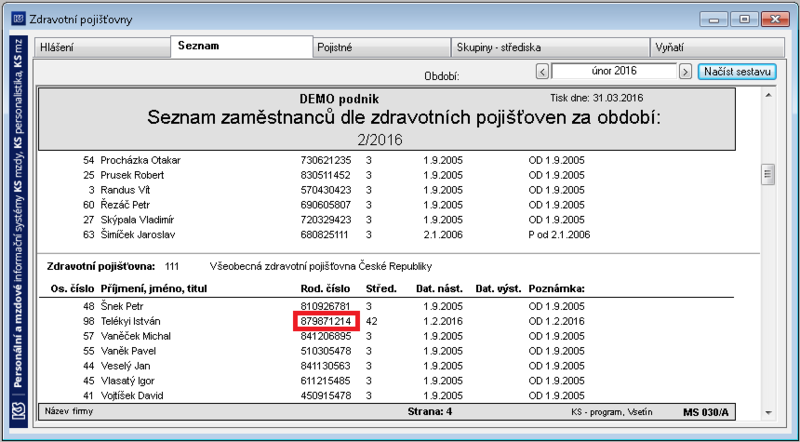Click the Období: label
800x442 pixels.
tap(442, 76)
